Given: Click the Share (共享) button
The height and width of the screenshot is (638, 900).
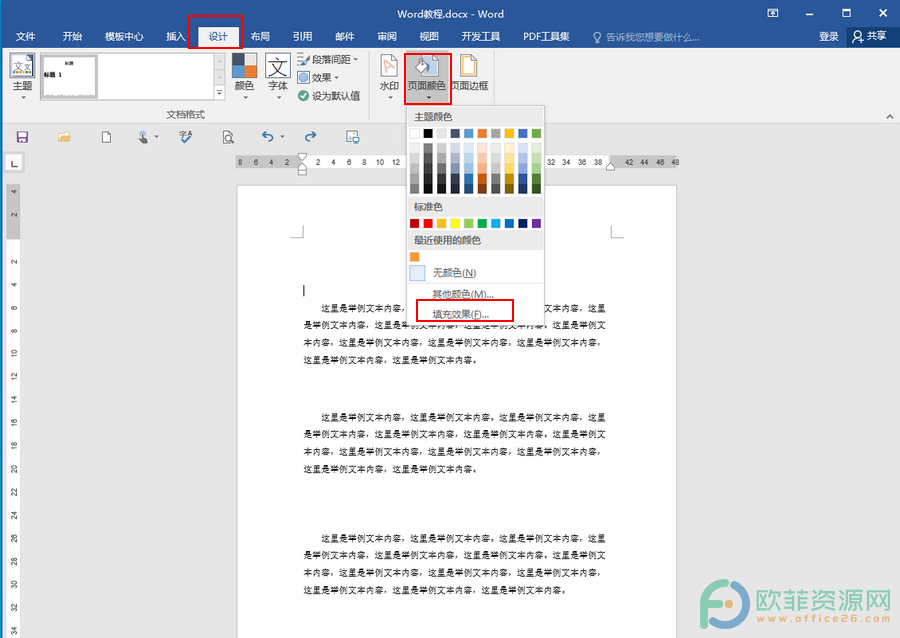Looking at the screenshot, I should tap(870, 36).
